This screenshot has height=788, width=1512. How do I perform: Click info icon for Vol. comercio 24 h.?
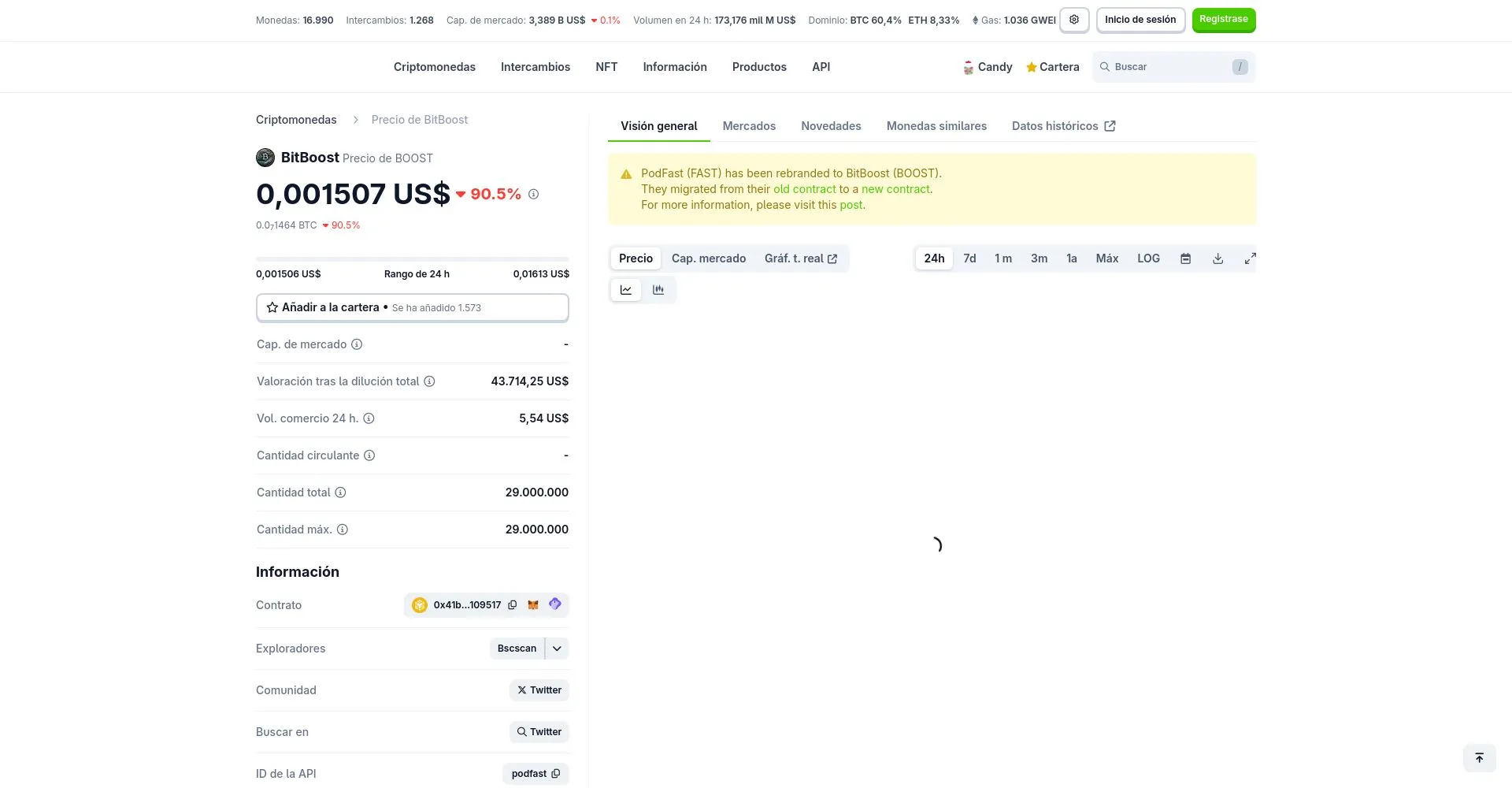[x=369, y=418]
